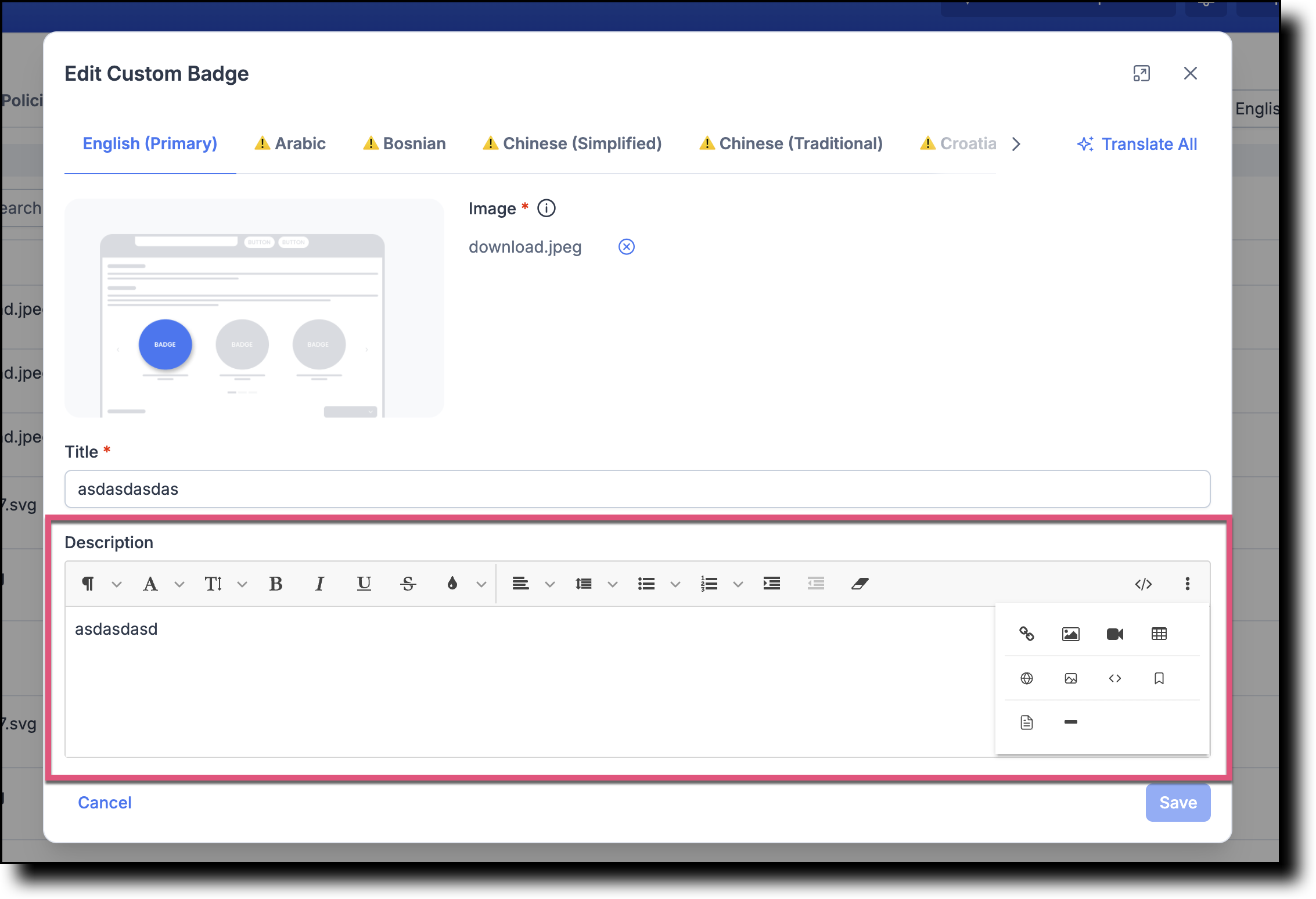Toggle bold formatting
The height and width of the screenshot is (899, 1316).
pyautogui.click(x=276, y=584)
